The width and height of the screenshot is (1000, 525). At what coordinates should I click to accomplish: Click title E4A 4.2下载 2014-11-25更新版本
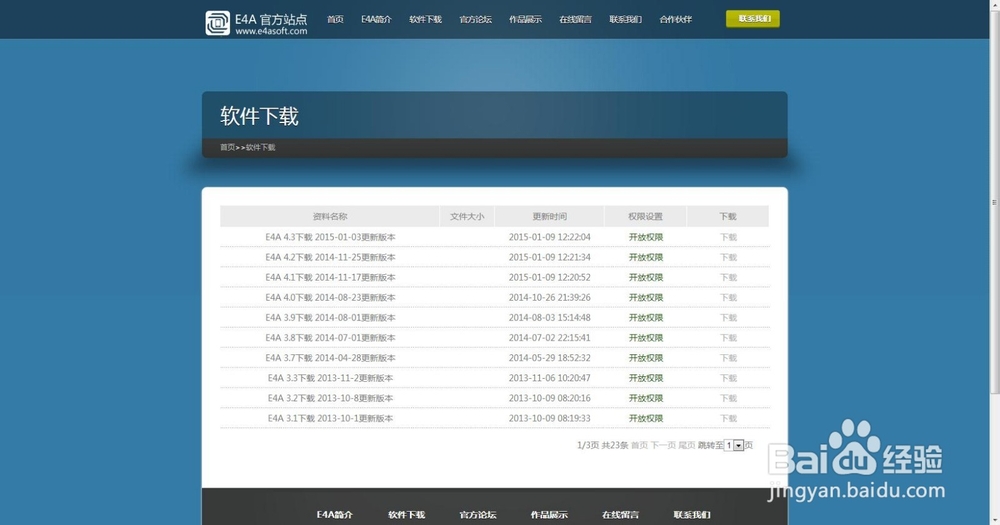point(330,257)
